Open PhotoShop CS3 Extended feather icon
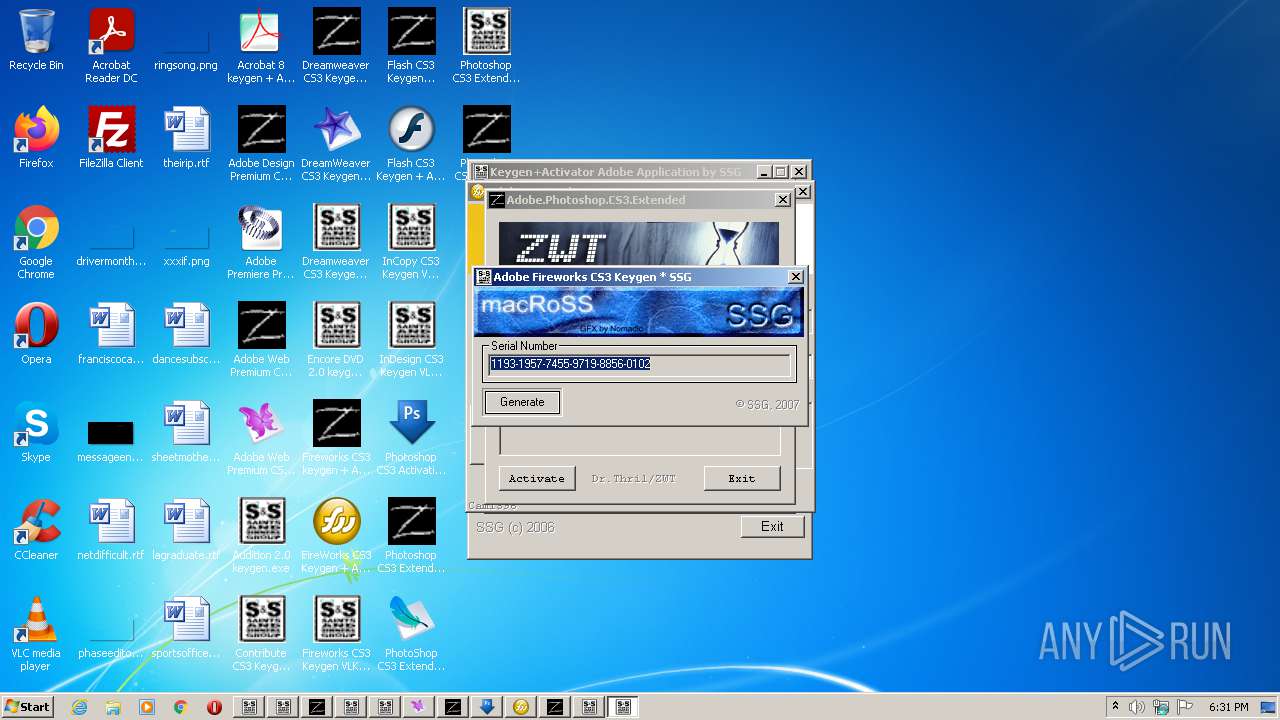The height and width of the screenshot is (720, 1280). point(411,634)
